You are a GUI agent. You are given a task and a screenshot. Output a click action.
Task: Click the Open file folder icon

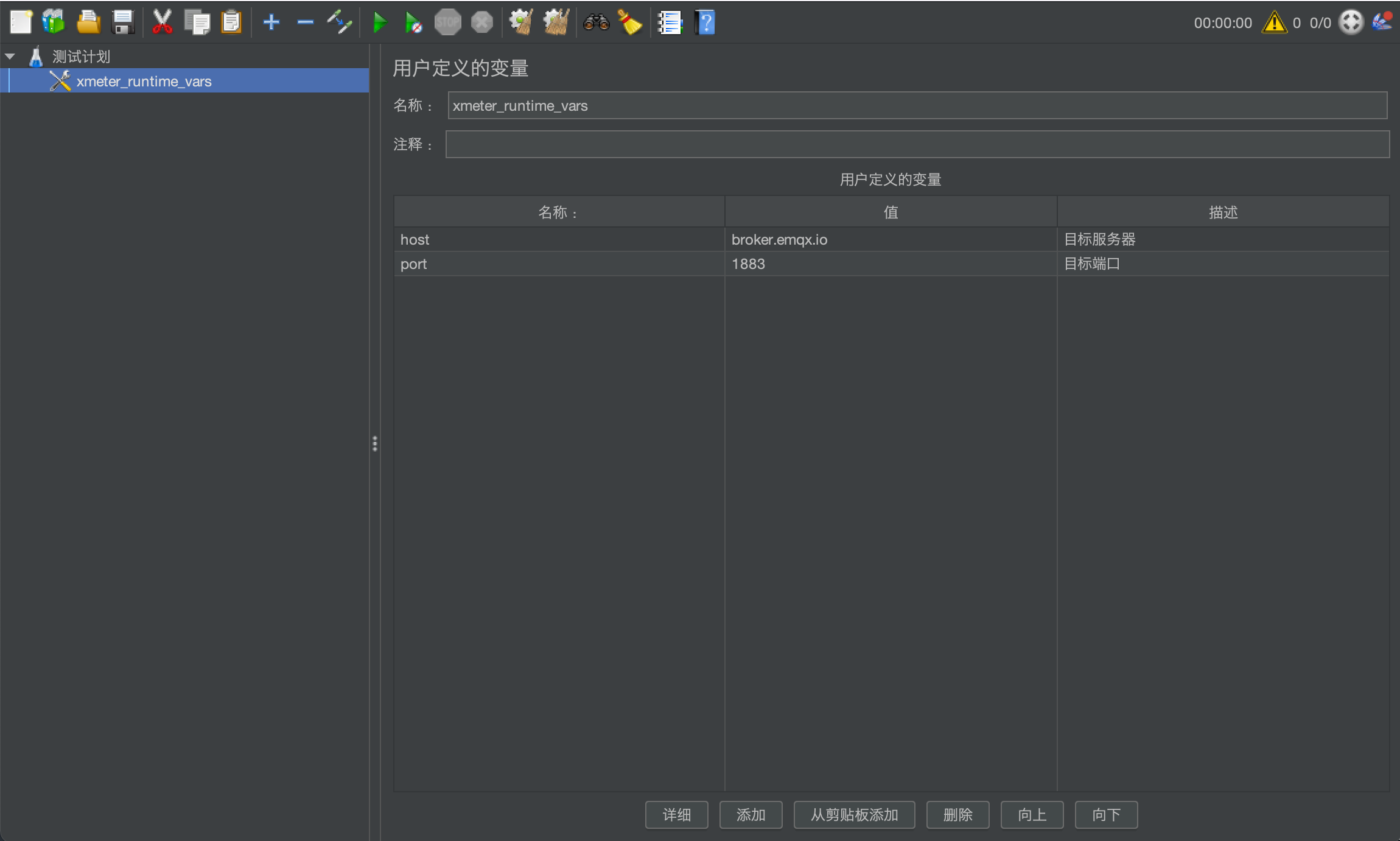[88, 23]
